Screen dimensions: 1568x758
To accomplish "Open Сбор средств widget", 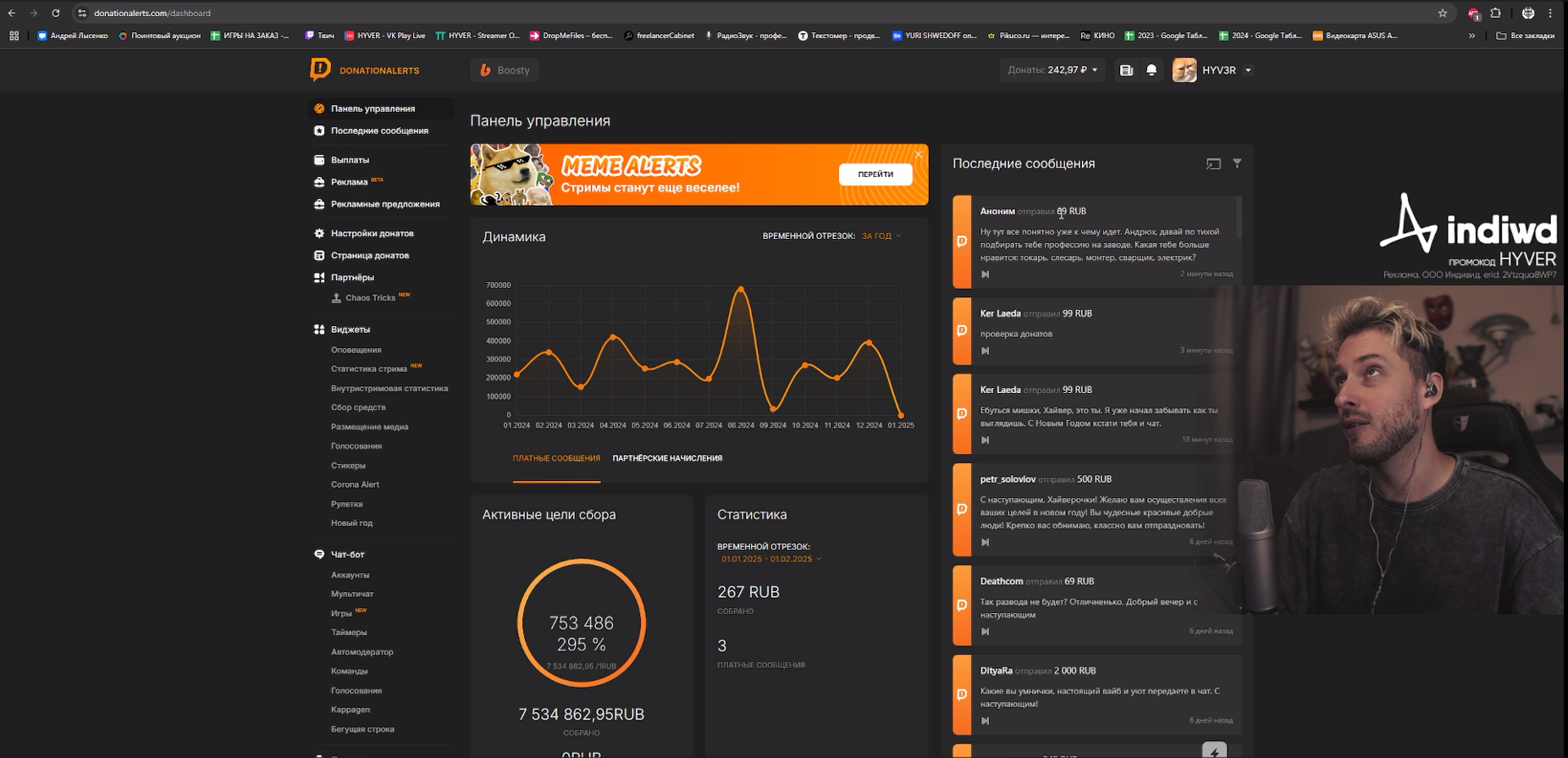I will coord(358,407).
